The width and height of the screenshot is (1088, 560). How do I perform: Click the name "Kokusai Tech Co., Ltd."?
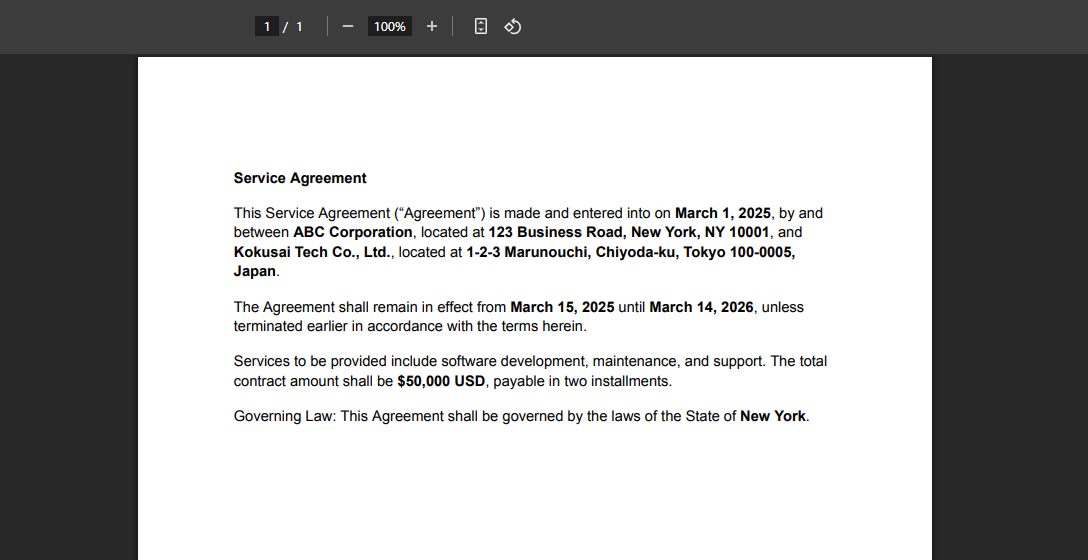coord(312,252)
